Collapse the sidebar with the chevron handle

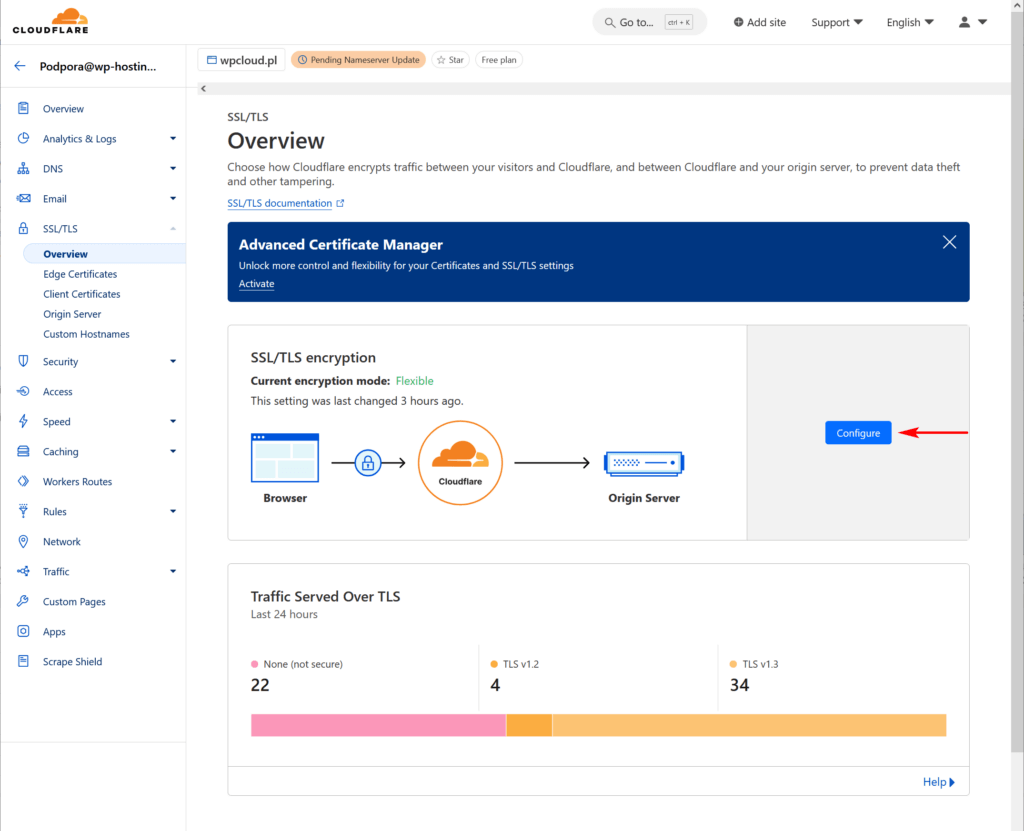click(x=203, y=89)
